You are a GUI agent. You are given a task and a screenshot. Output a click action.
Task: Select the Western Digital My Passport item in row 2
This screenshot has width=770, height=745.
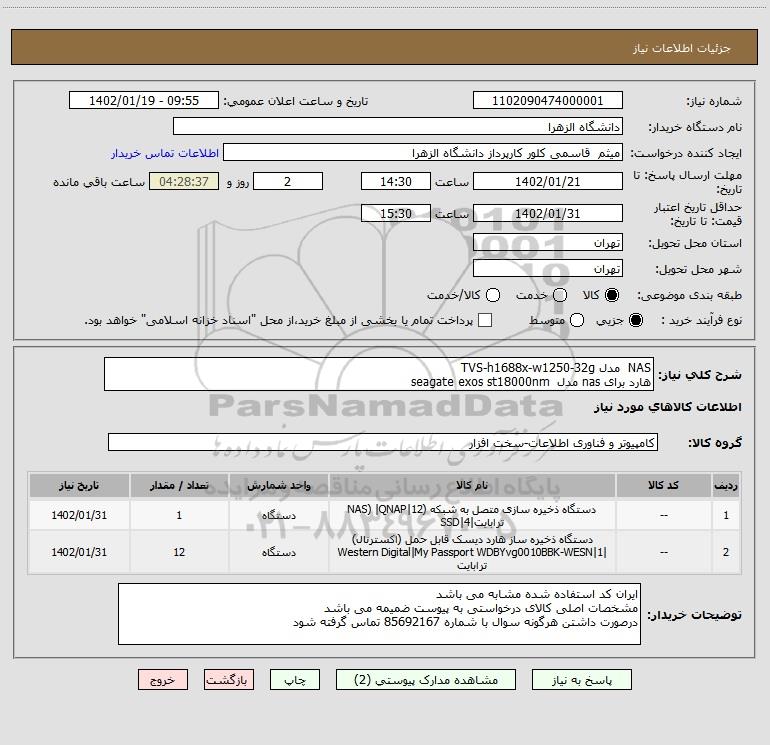[x=471, y=552]
